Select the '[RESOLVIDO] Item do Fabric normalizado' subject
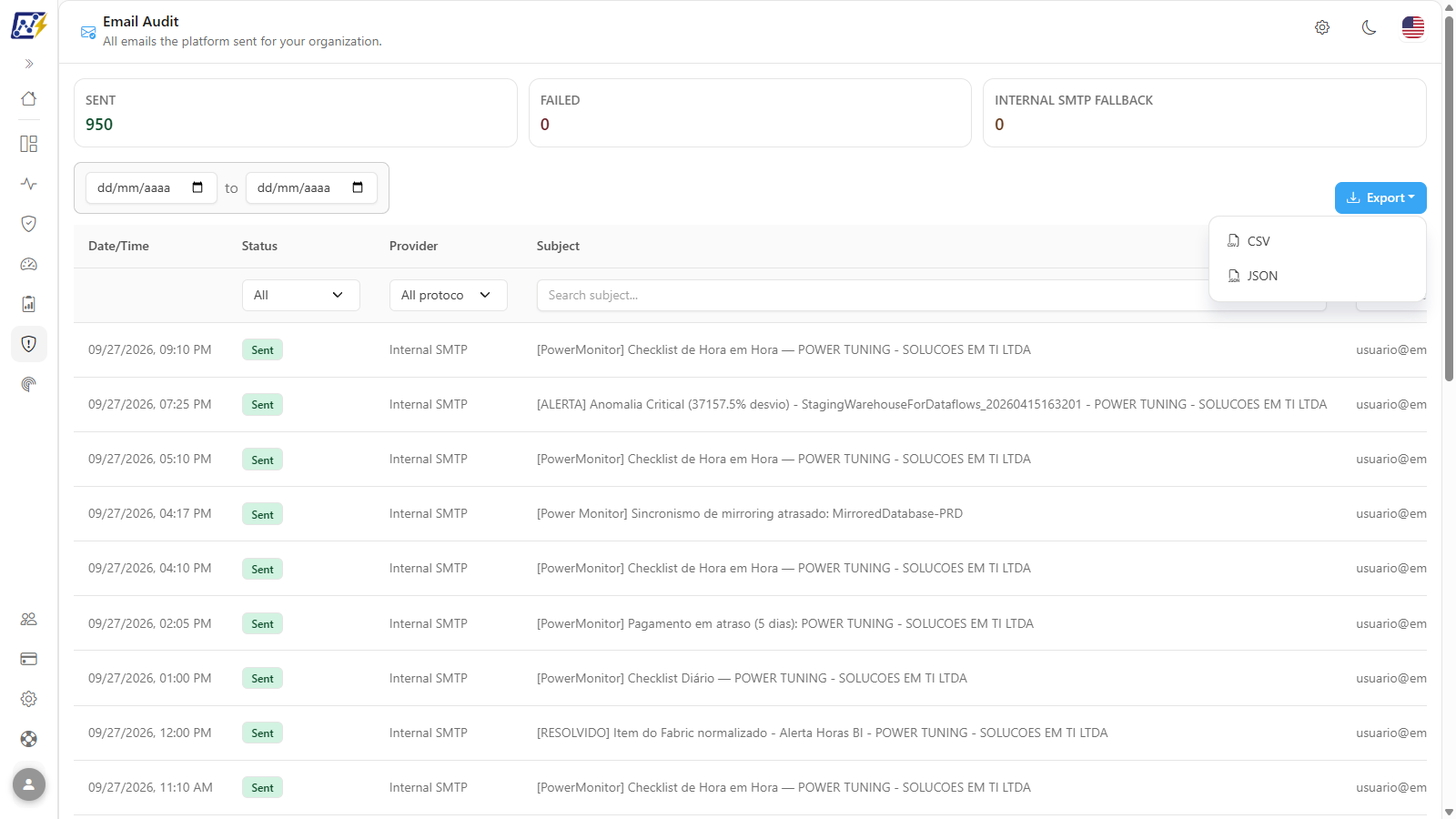Screen dimensions: 1456x819 tap(823, 733)
